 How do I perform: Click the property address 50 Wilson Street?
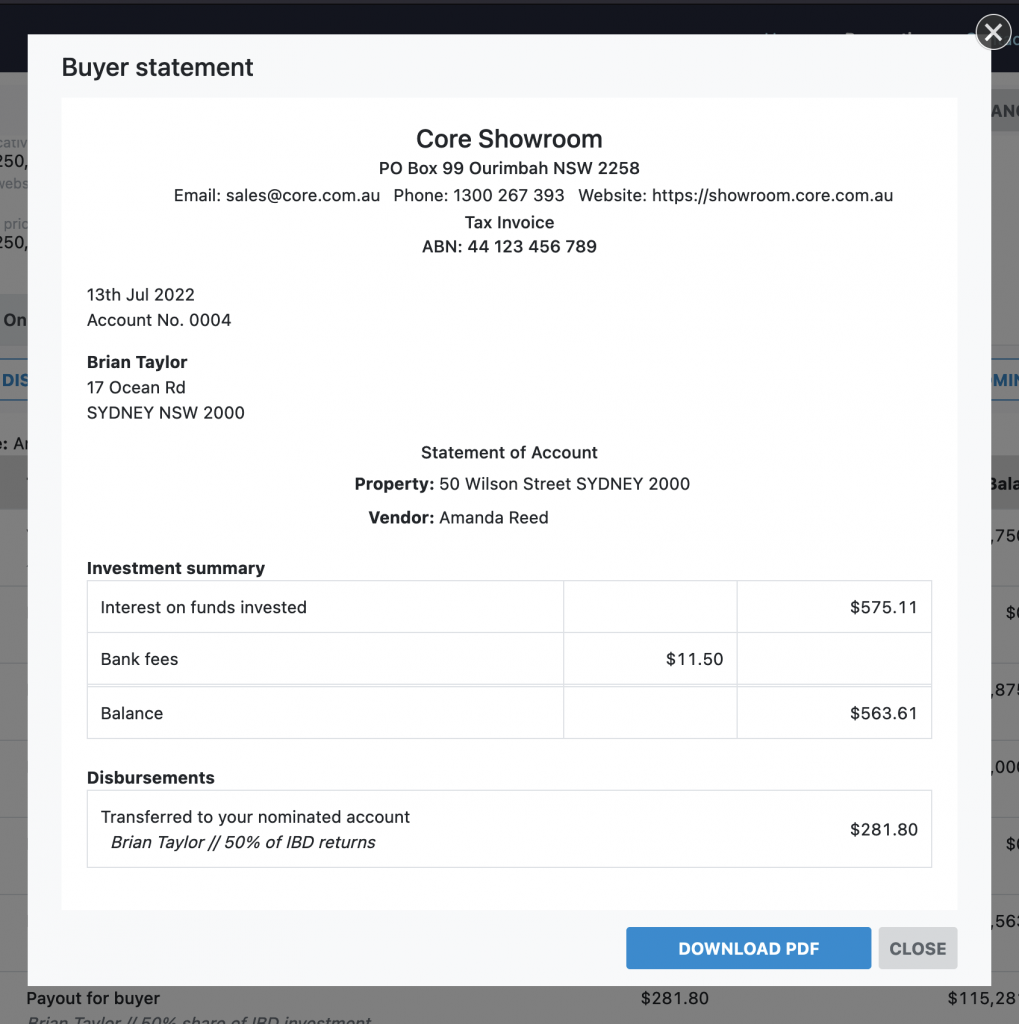(564, 484)
